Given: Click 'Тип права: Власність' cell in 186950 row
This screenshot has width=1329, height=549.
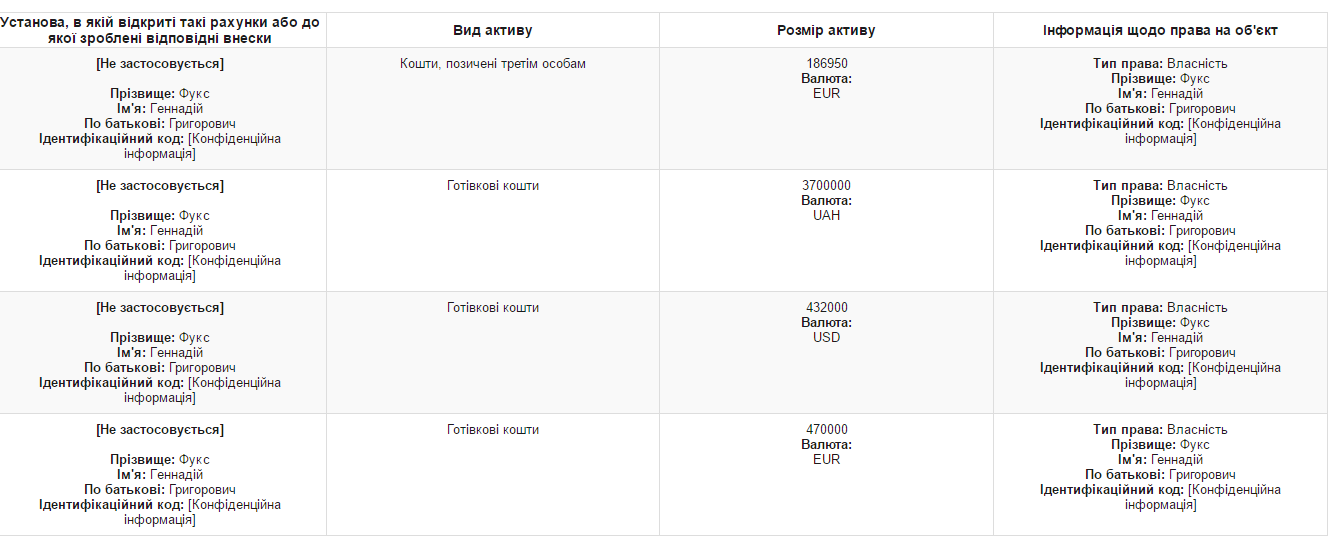Looking at the screenshot, I should click(1160, 64).
